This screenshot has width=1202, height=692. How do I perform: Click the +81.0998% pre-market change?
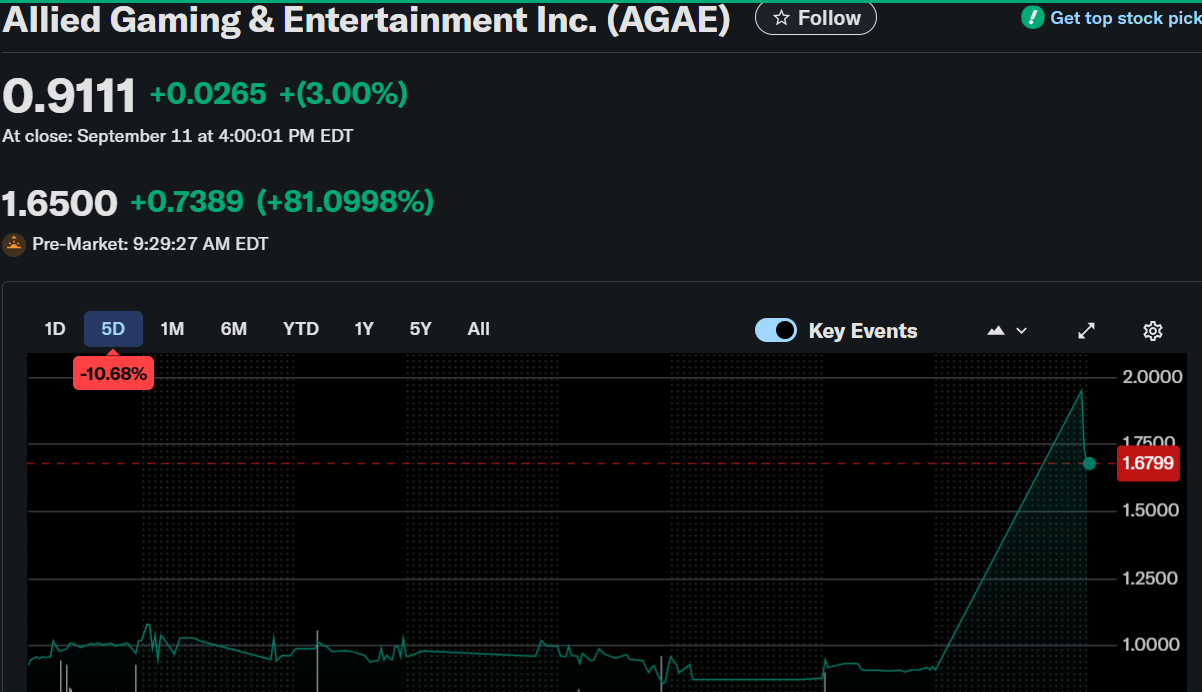346,202
